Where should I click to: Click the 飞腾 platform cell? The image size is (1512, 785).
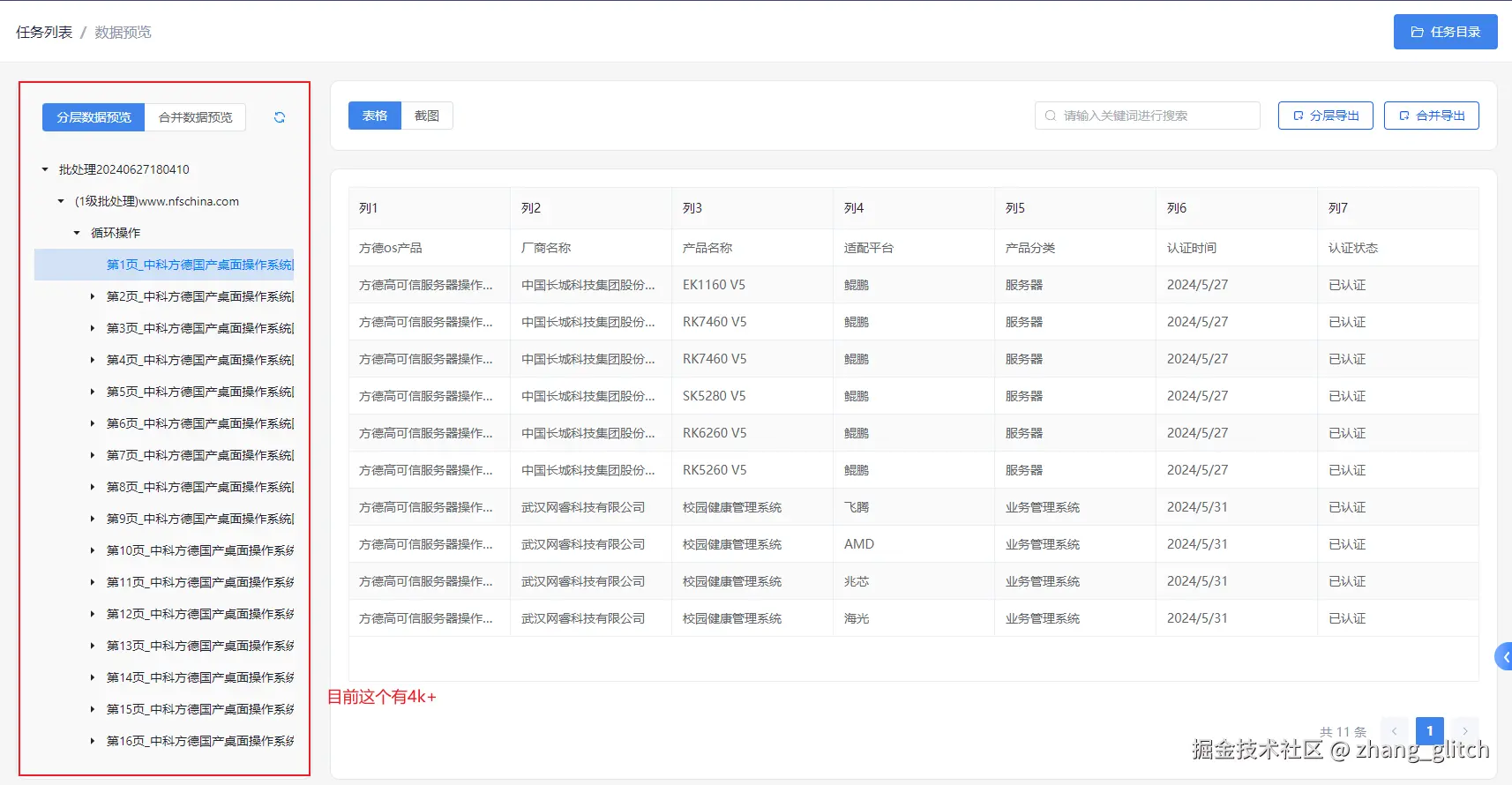[x=914, y=507]
